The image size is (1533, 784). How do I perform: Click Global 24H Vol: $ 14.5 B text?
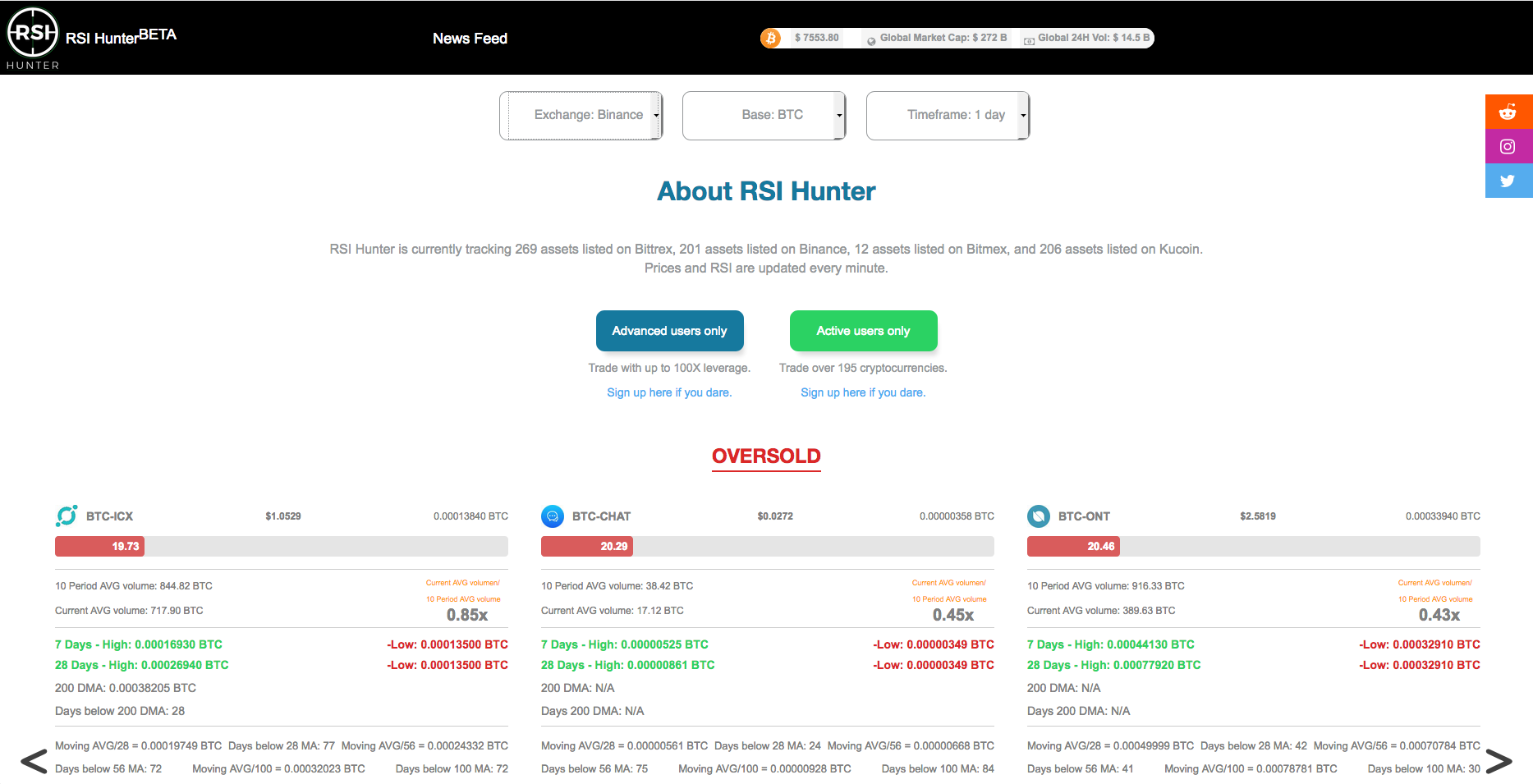pyautogui.click(x=1094, y=38)
